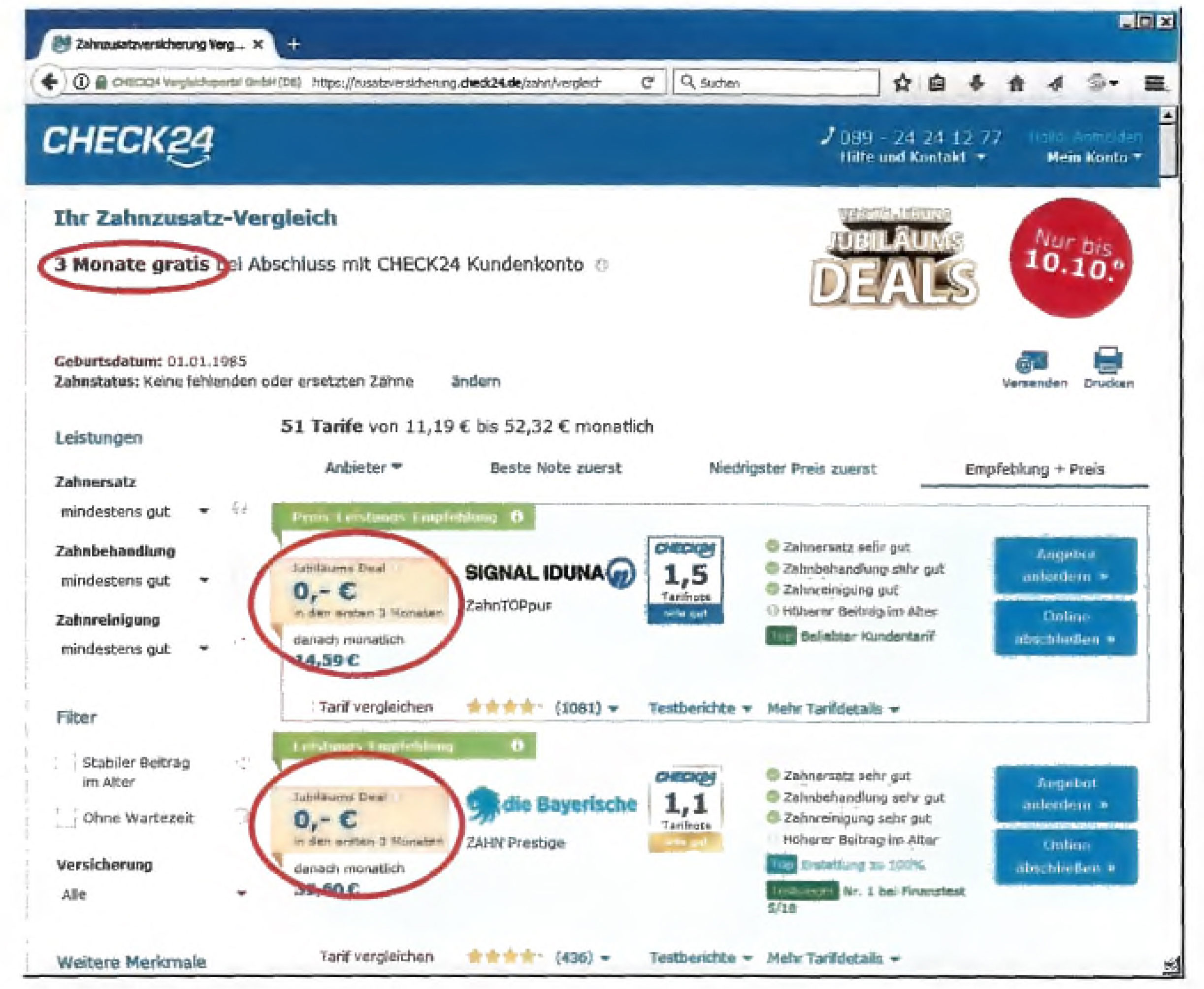This screenshot has height=989, width=1204.
Task: Click the Jubiläums Deal 0,- € box for die Bayerische
Action: pos(366,819)
